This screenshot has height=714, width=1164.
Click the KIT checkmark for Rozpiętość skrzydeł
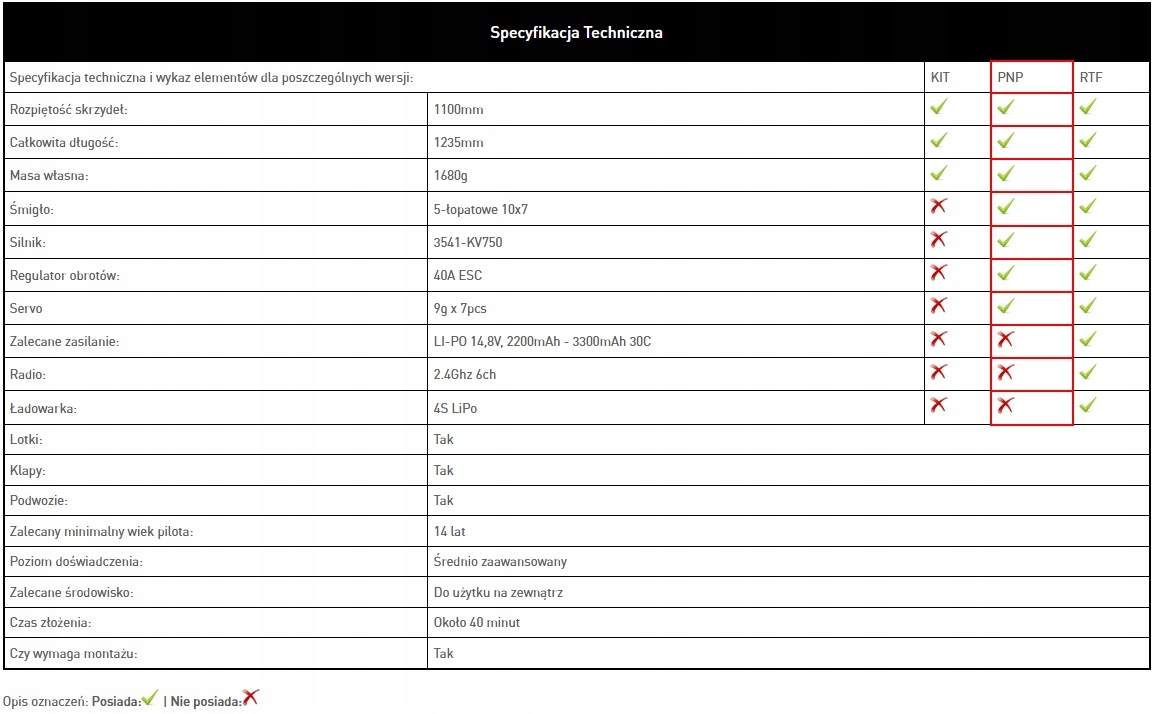(x=938, y=107)
